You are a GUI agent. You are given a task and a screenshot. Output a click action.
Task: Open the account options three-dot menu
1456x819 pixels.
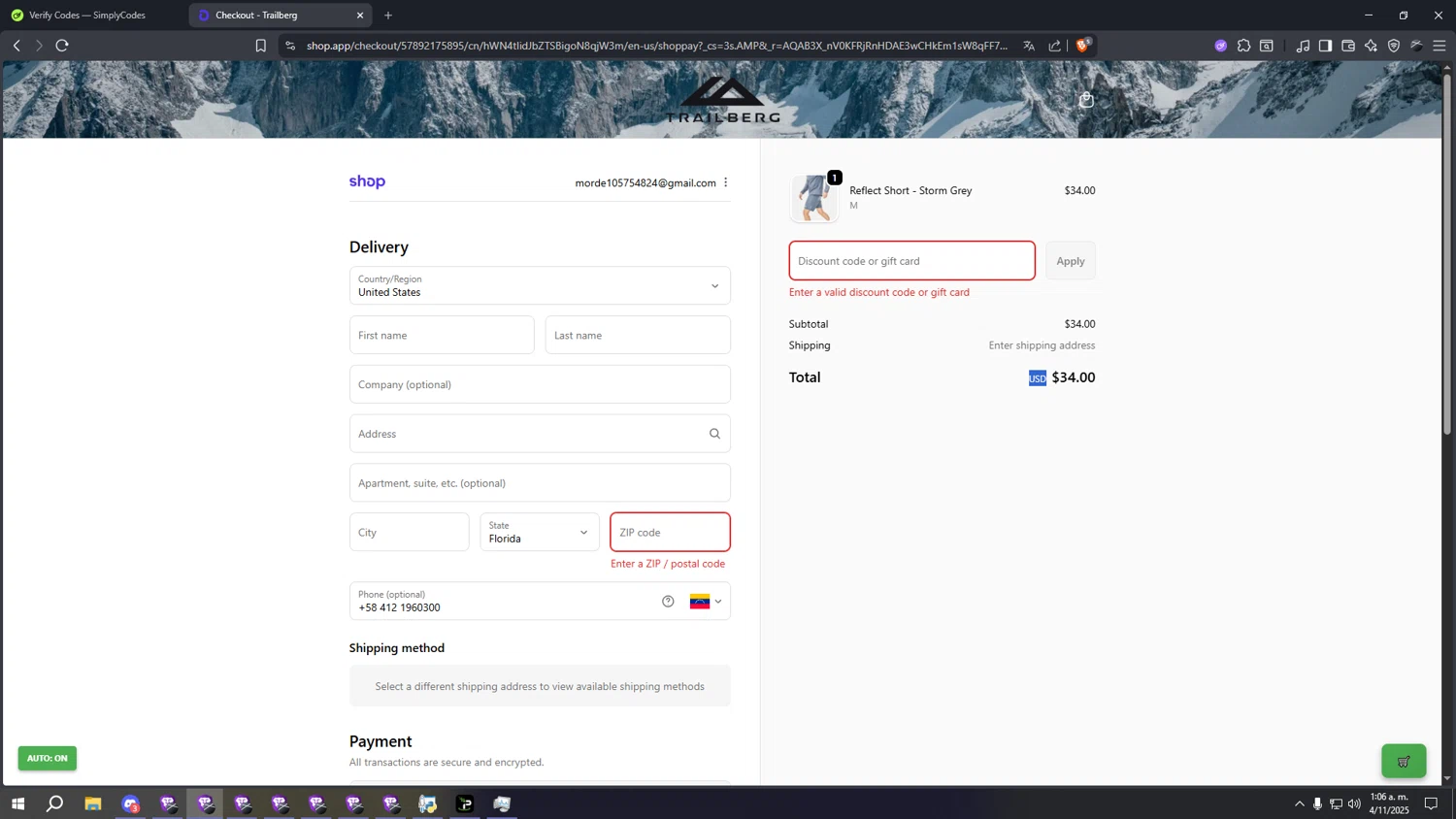[x=725, y=182]
